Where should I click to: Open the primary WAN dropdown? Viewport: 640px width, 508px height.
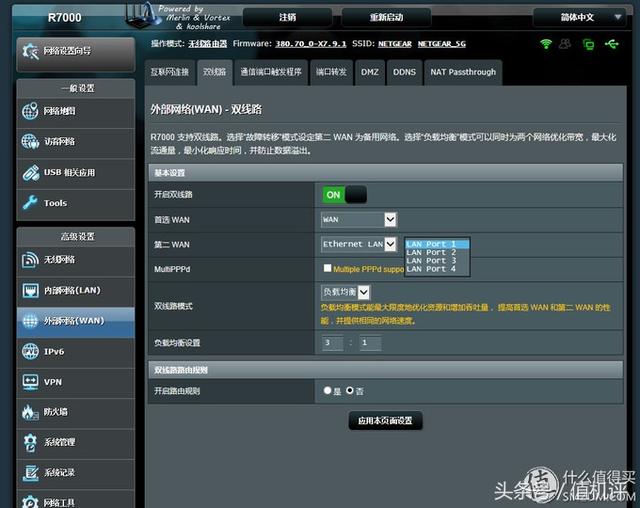pyautogui.click(x=358, y=220)
